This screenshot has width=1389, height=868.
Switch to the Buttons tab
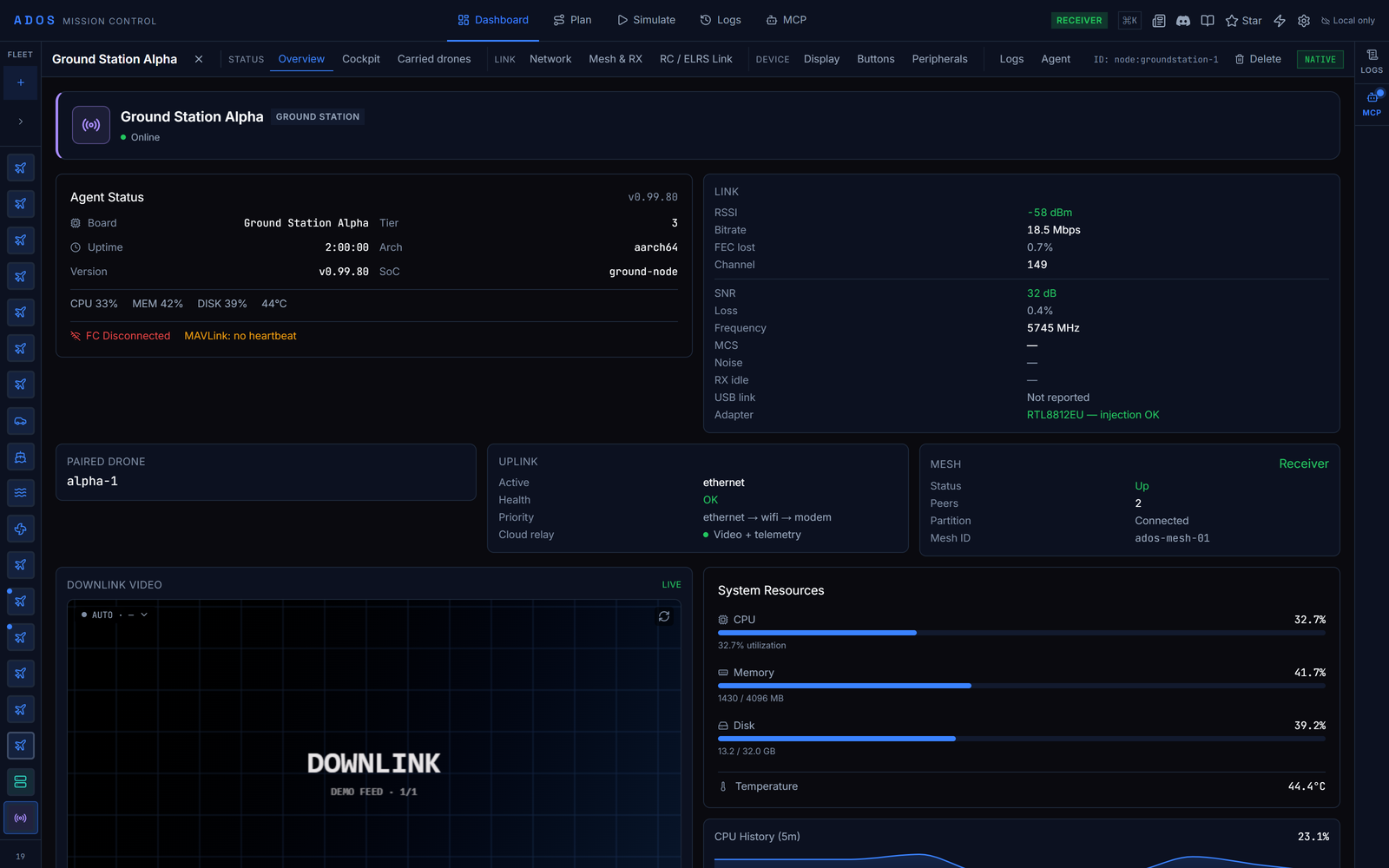[876, 59]
